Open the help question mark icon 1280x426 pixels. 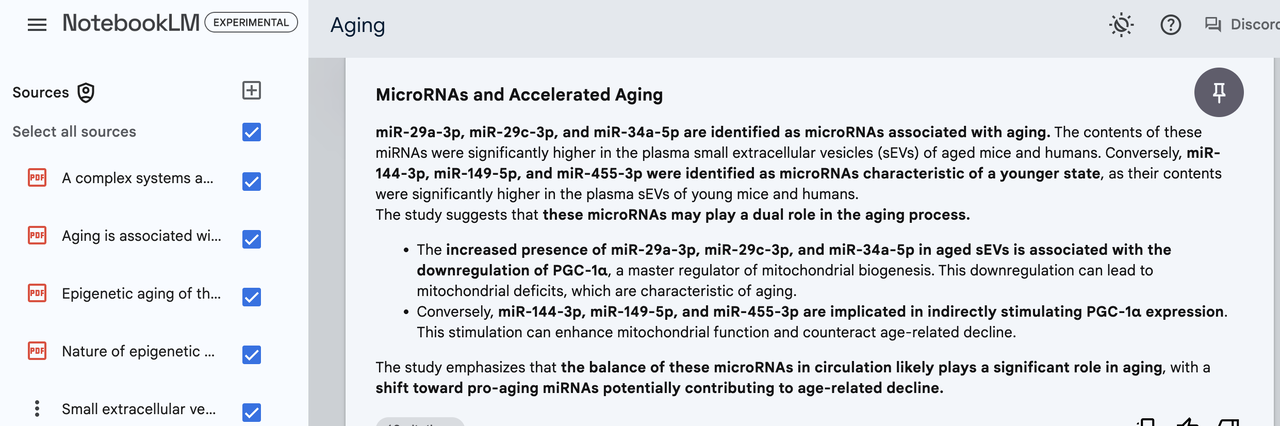pyautogui.click(x=1171, y=25)
